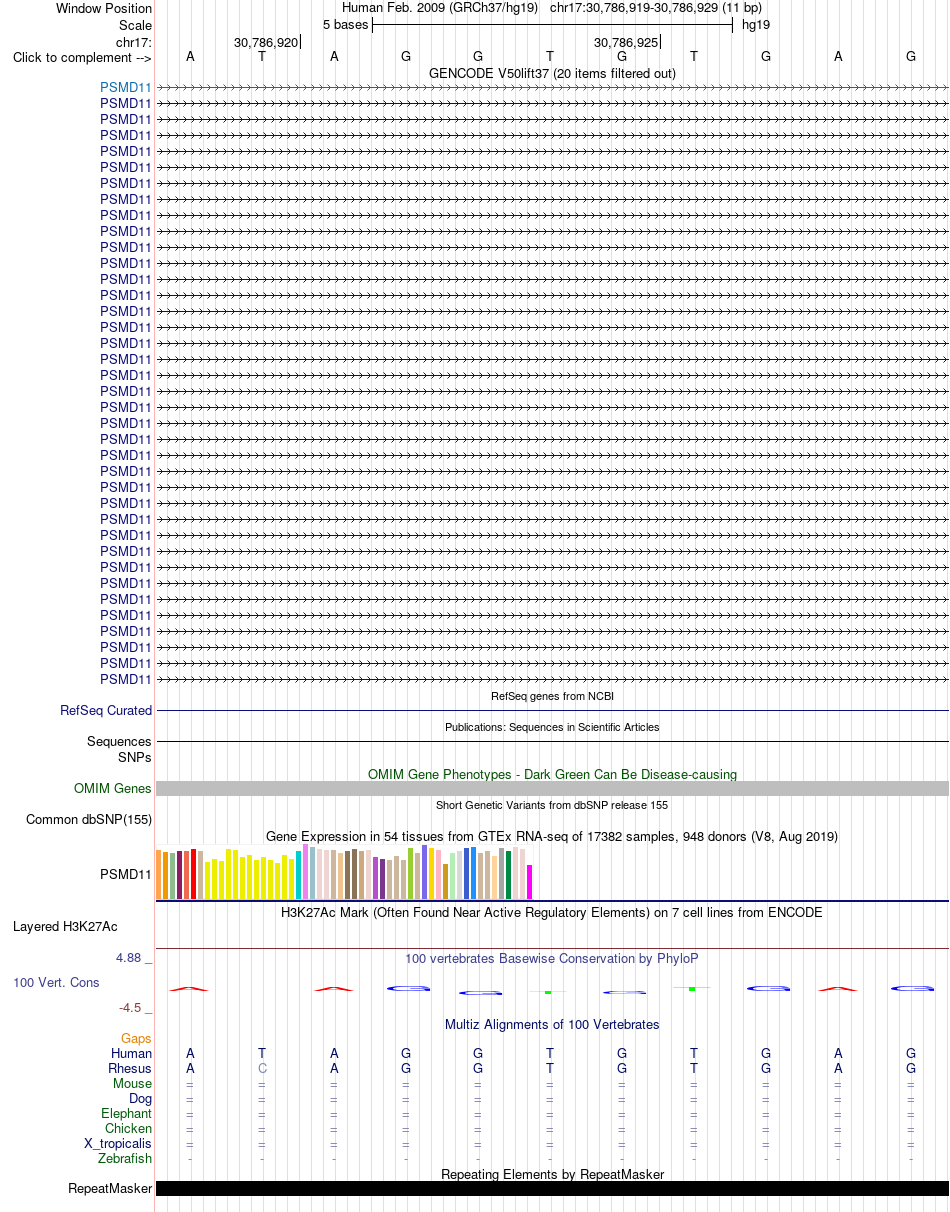Click the Layered H3K27Ac track label
The height and width of the screenshot is (1212, 950).
click(65, 926)
